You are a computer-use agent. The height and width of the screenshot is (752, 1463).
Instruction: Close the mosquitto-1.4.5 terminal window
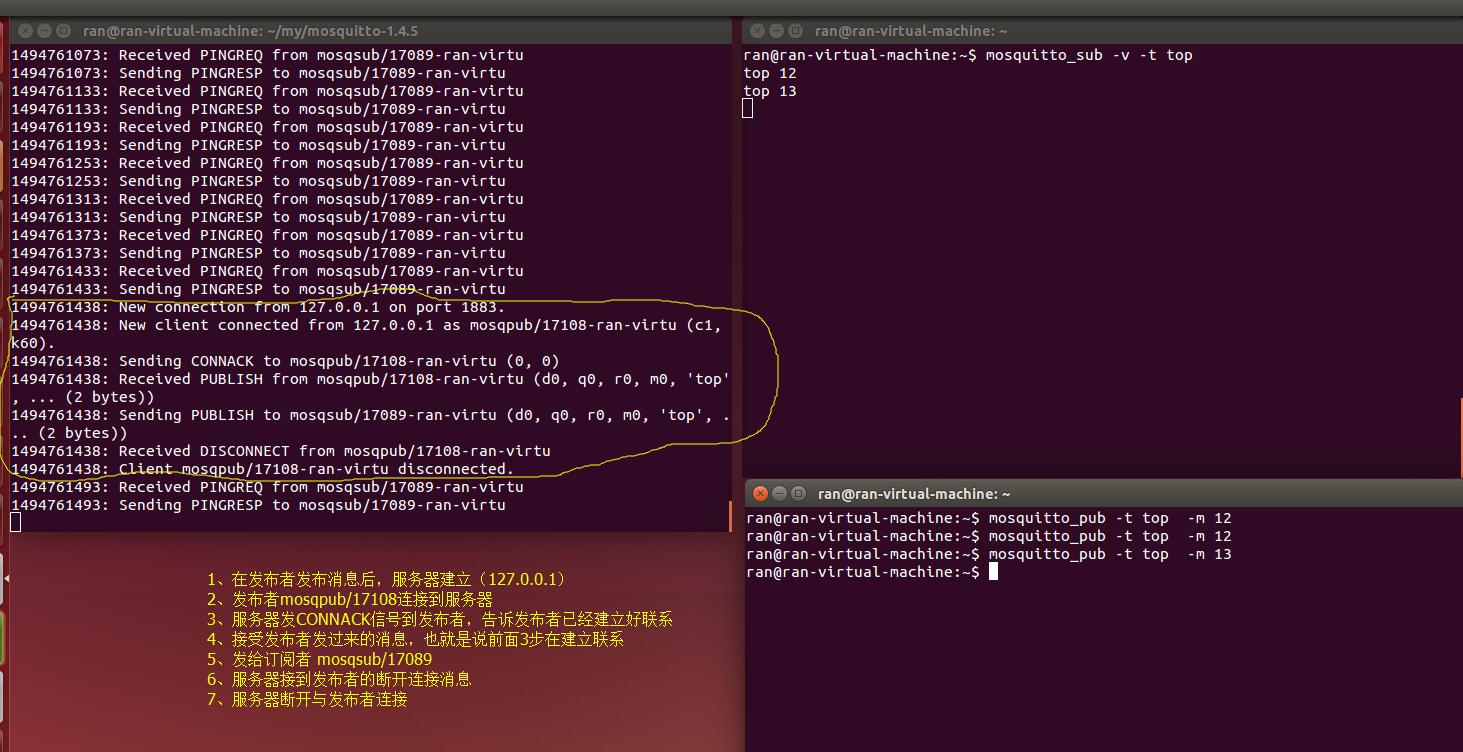click(x=25, y=31)
